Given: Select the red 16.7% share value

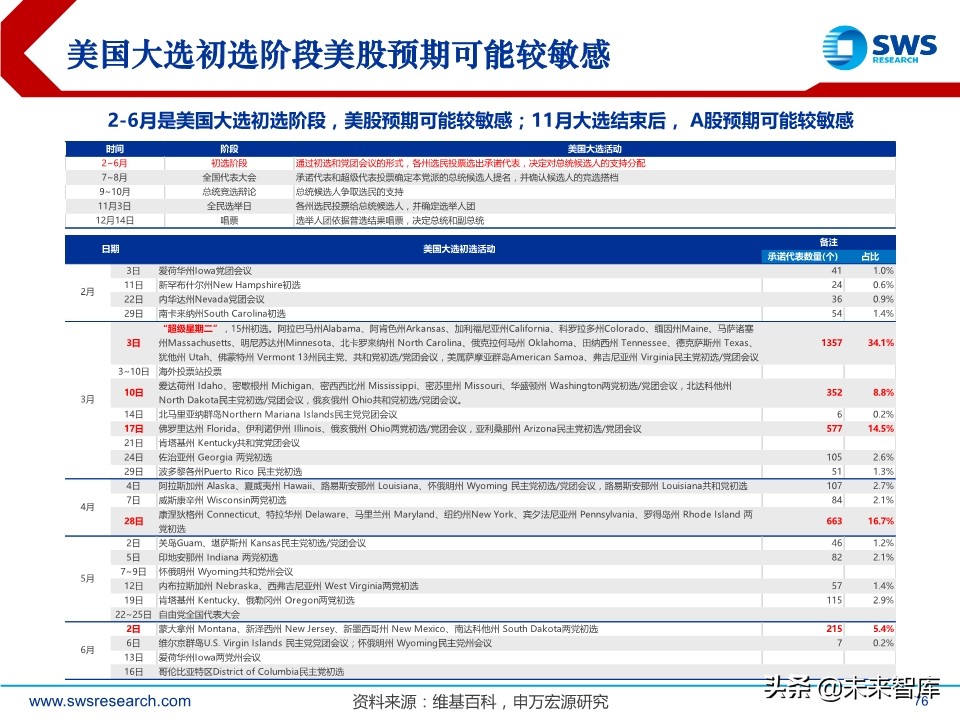Looking at the screenshot, I should (x=880, y=522).
